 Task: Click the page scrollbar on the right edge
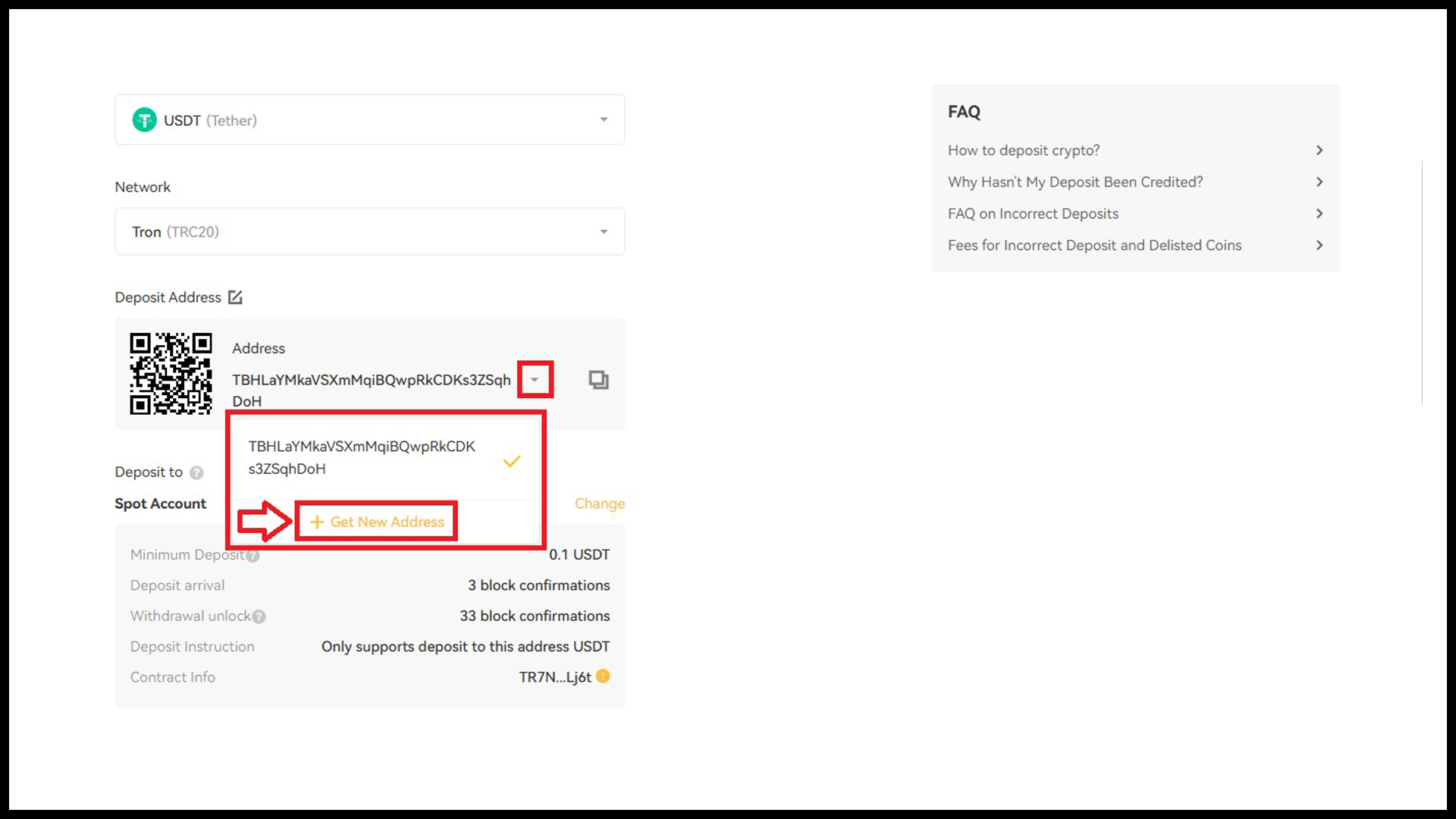1422,282
